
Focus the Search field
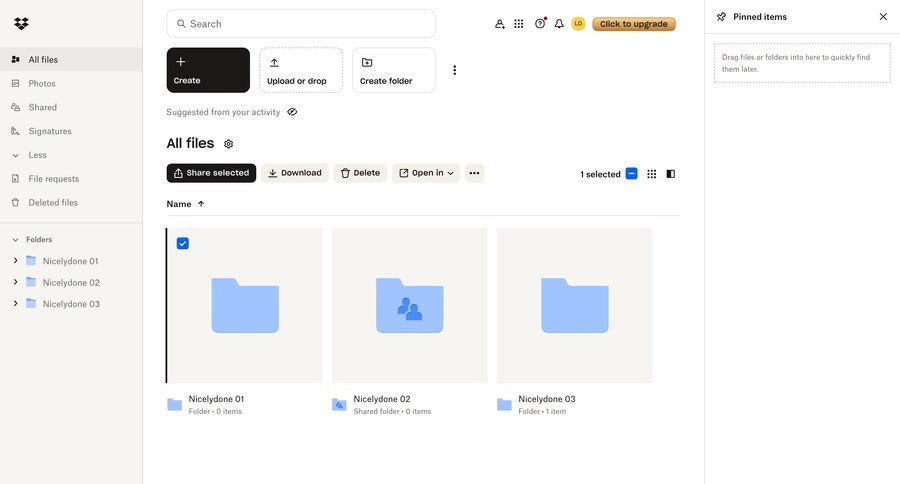click(x=301, y=24)
